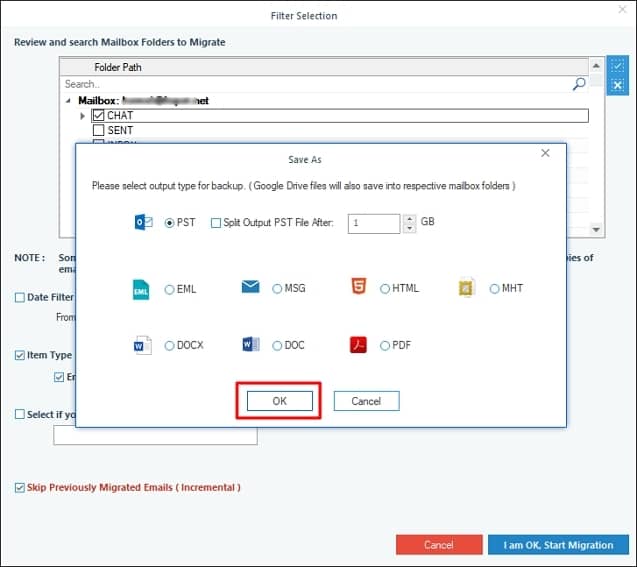Screen dimensions: 637x567
Task: Select the PST radio button
Action: 169,223
